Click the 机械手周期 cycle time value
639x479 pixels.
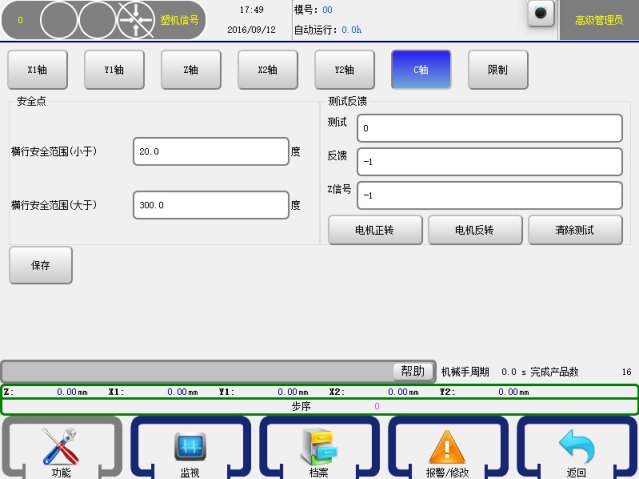click(x=509, y=372)
